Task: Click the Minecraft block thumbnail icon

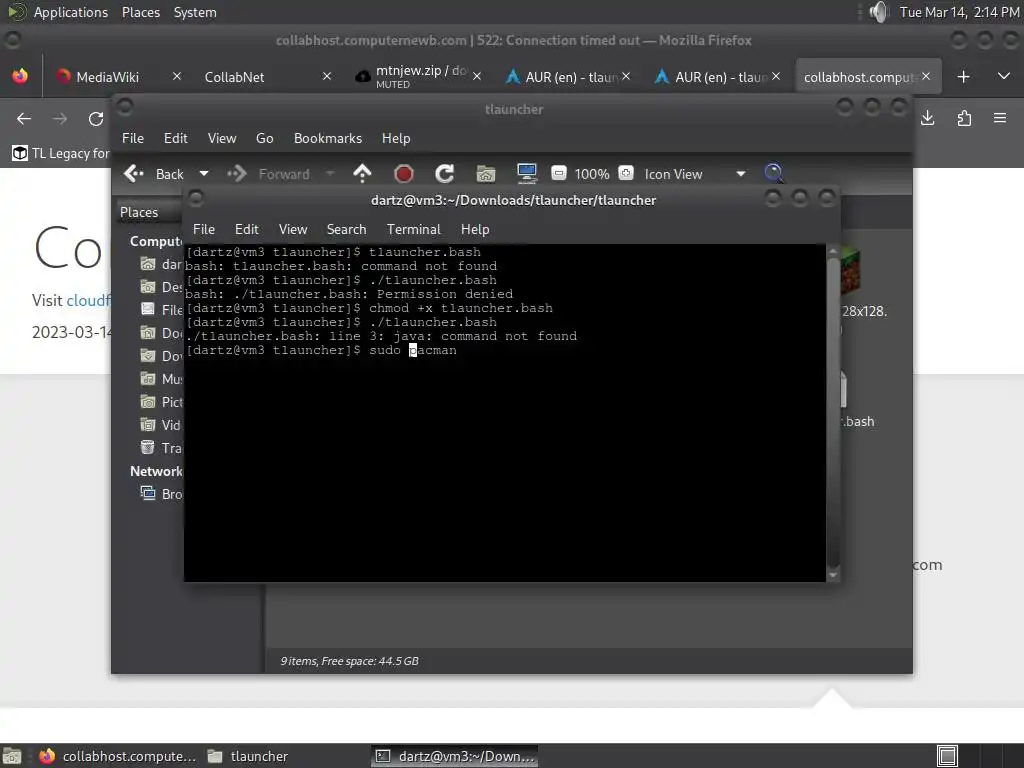Action: point(850,271)
